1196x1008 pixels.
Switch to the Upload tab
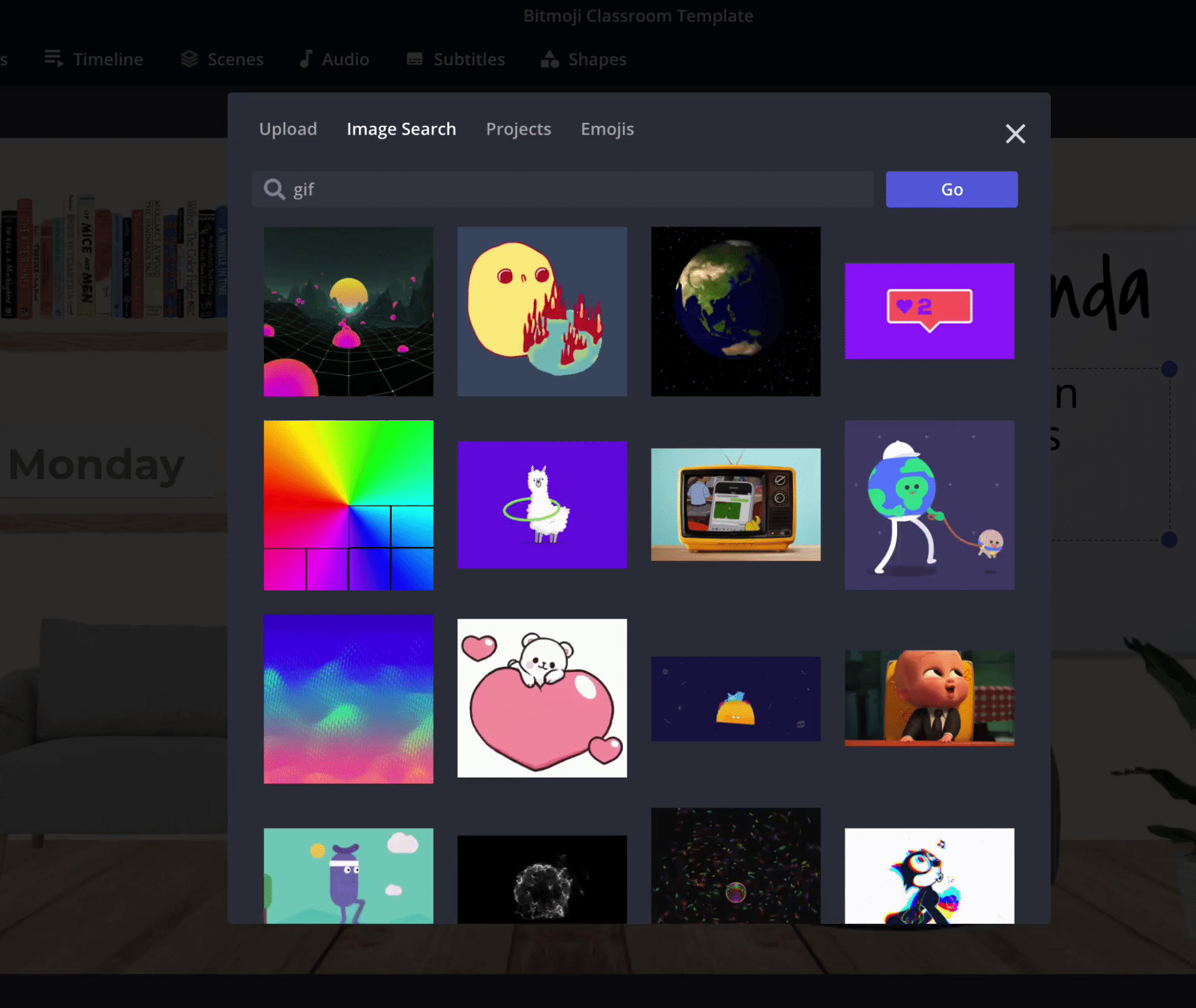[x=288, y=129]
